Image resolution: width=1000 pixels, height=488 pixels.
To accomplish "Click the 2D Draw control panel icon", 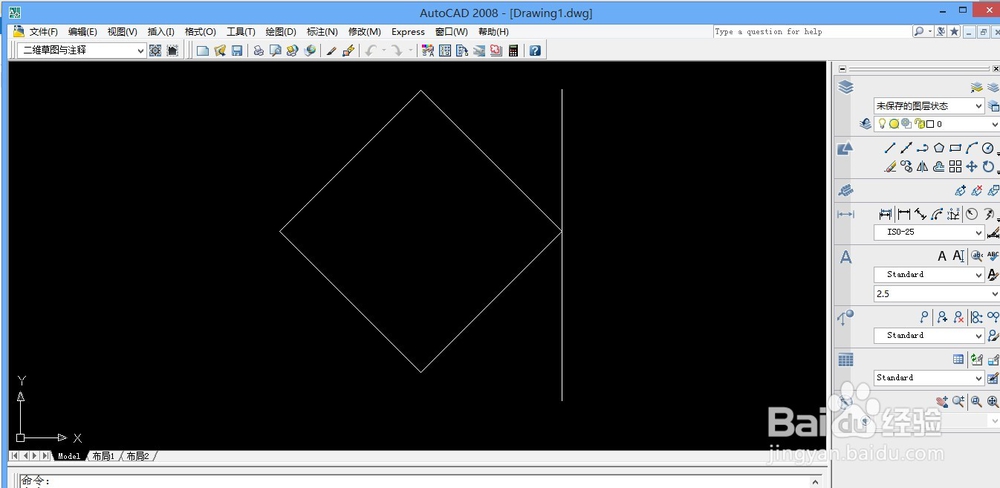I will [845, 149].
